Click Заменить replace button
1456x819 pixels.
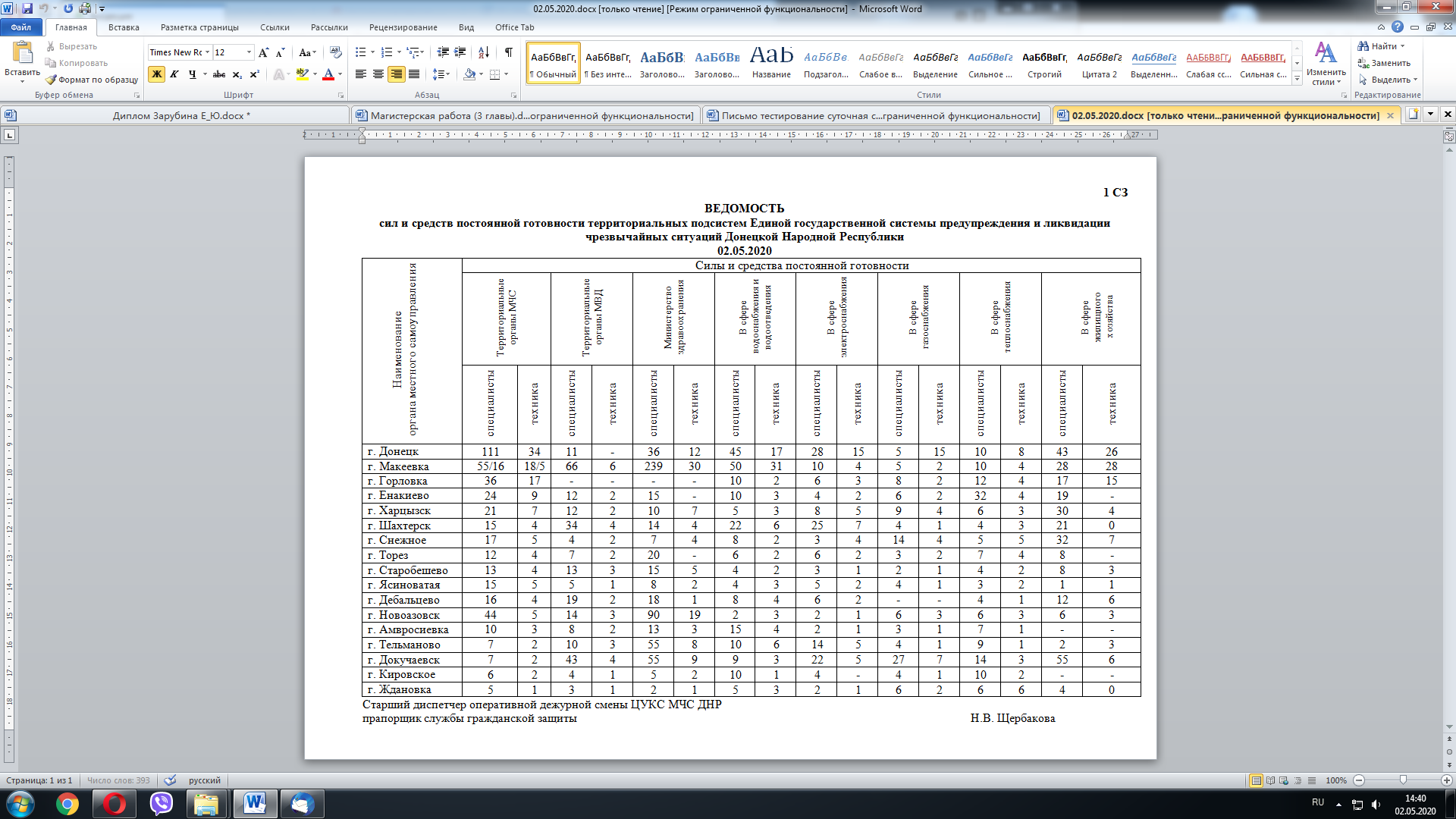[x=1384, y=63]
